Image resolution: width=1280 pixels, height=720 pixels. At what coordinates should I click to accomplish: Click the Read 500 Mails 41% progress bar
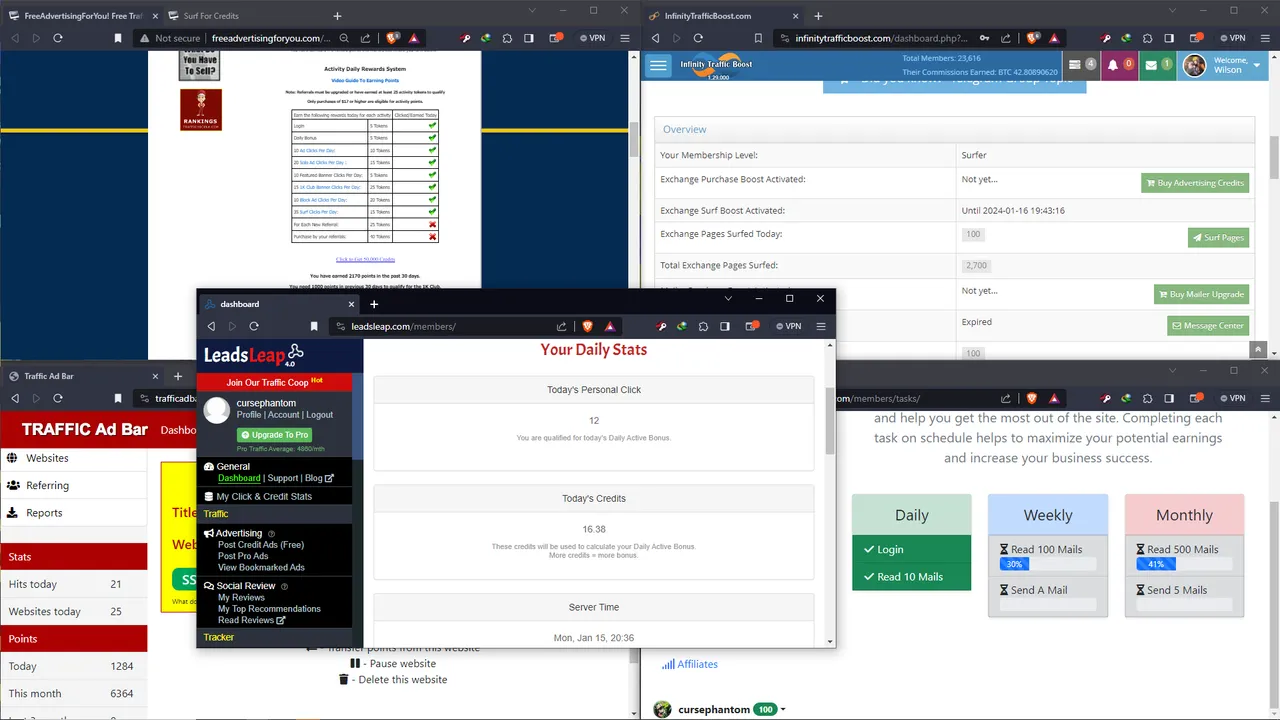click(1184, 564)
